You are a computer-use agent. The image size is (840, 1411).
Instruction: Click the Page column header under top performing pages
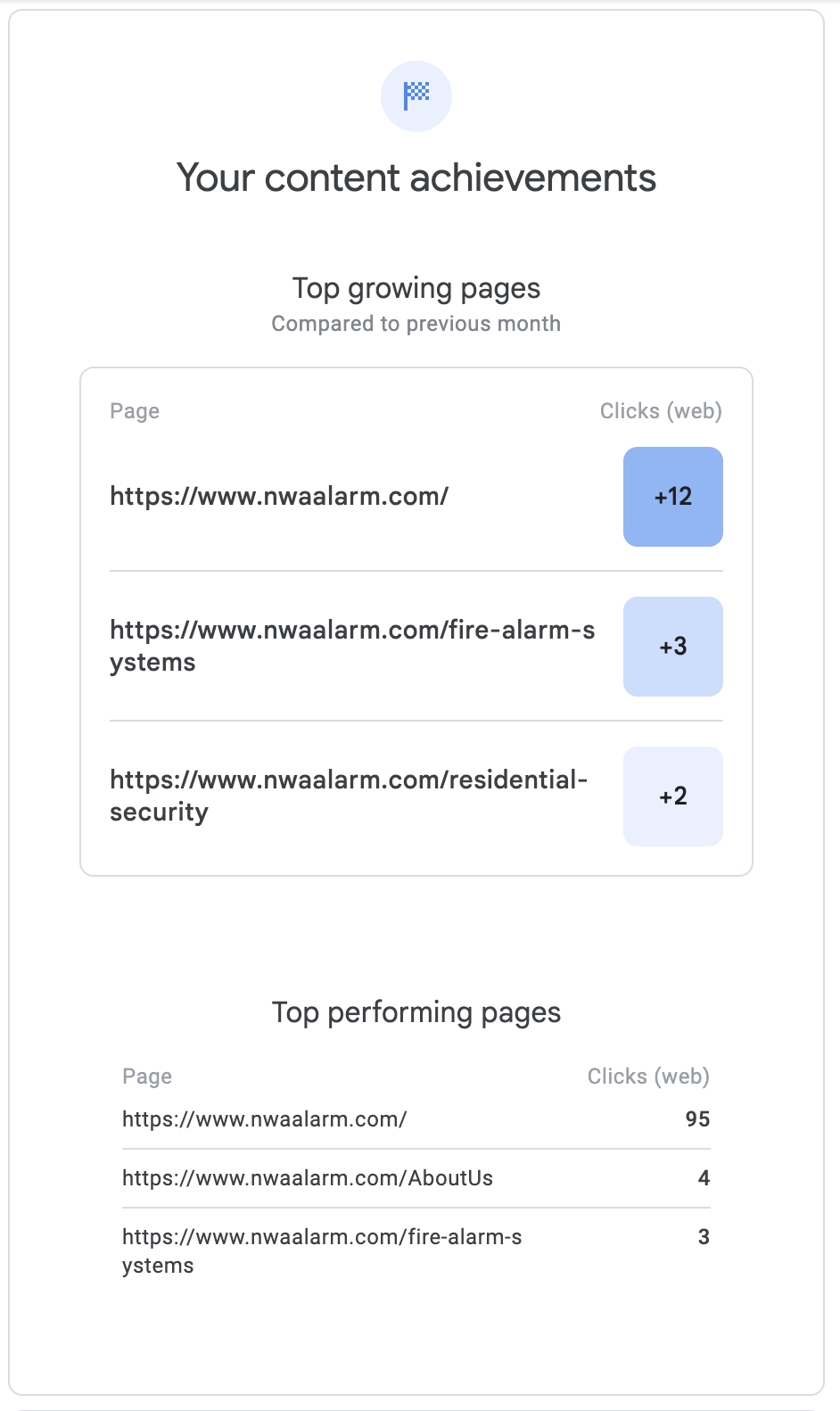pyautogui.click(x=147, y=1077)
